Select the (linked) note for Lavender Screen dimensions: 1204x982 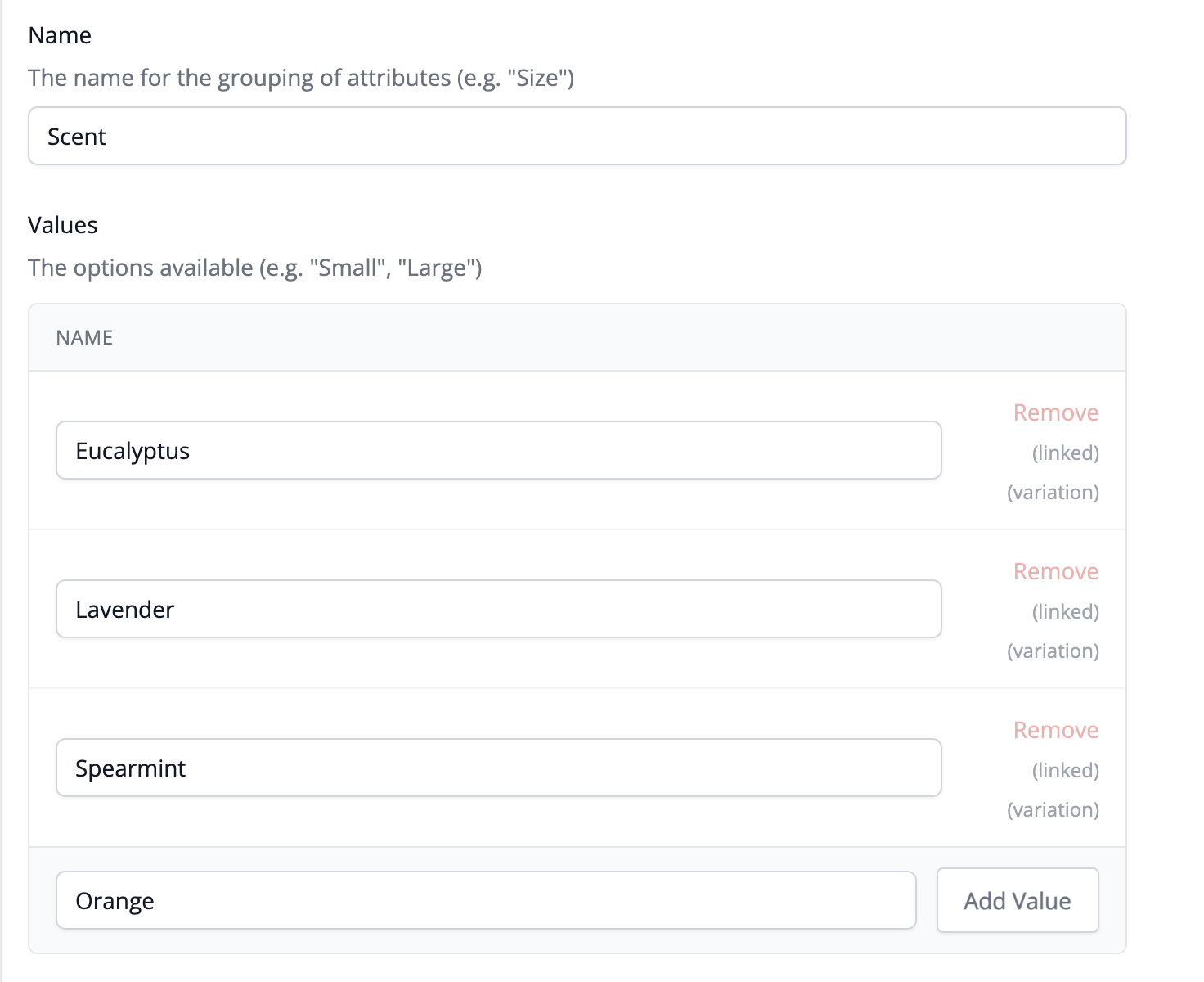pyautogui.click(x=1066, y=611)
